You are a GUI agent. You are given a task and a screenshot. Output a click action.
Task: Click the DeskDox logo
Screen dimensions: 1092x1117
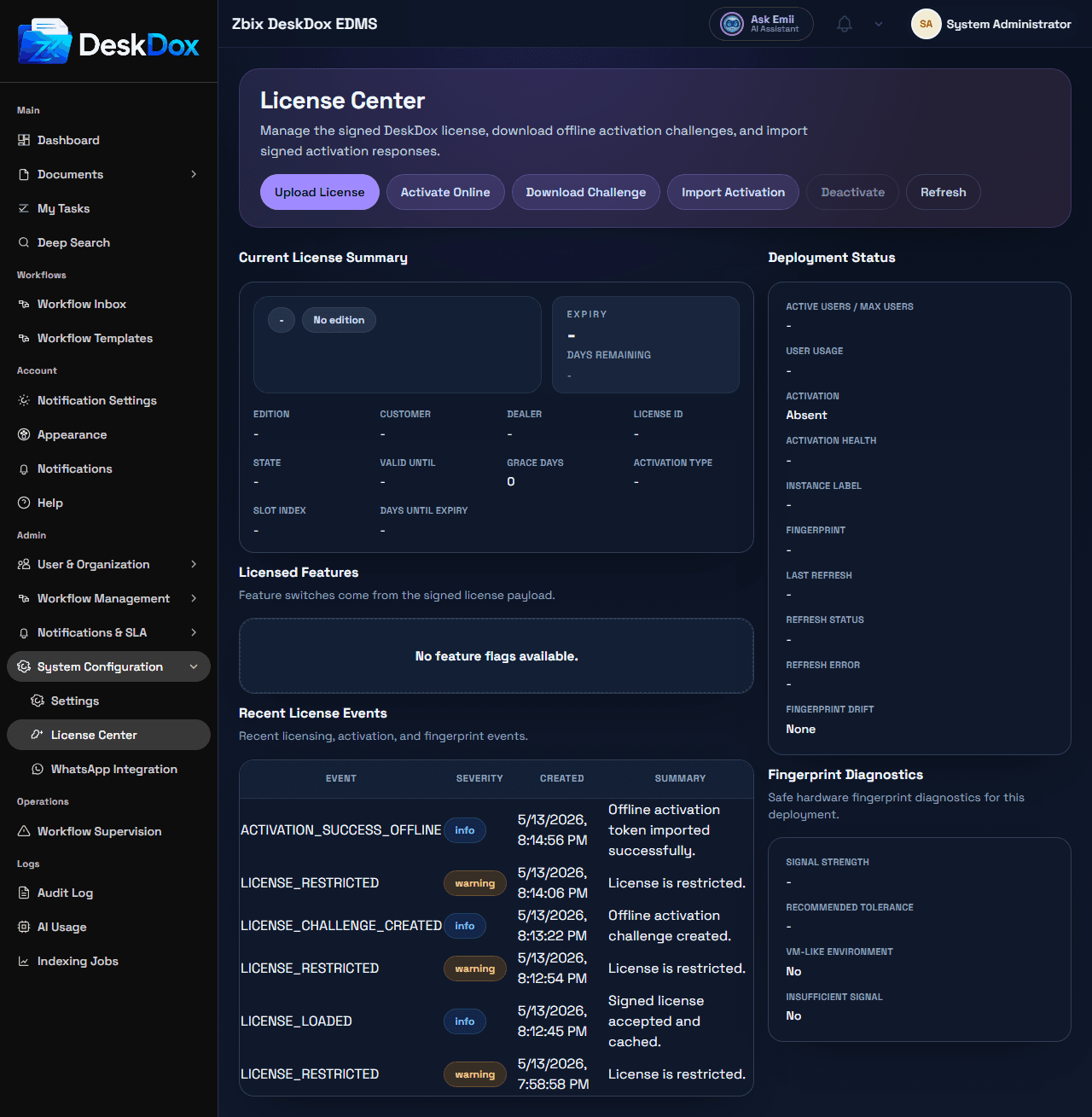(108, 43)
